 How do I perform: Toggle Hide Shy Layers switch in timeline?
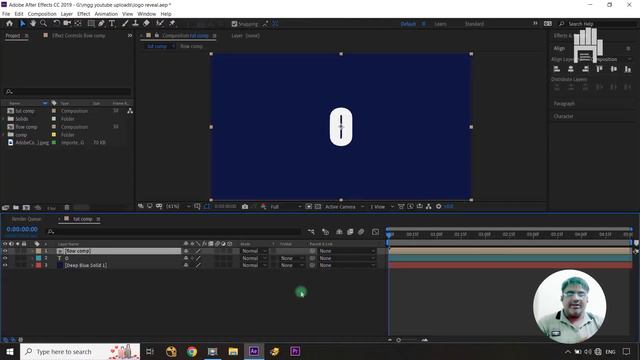coord(339,232)
